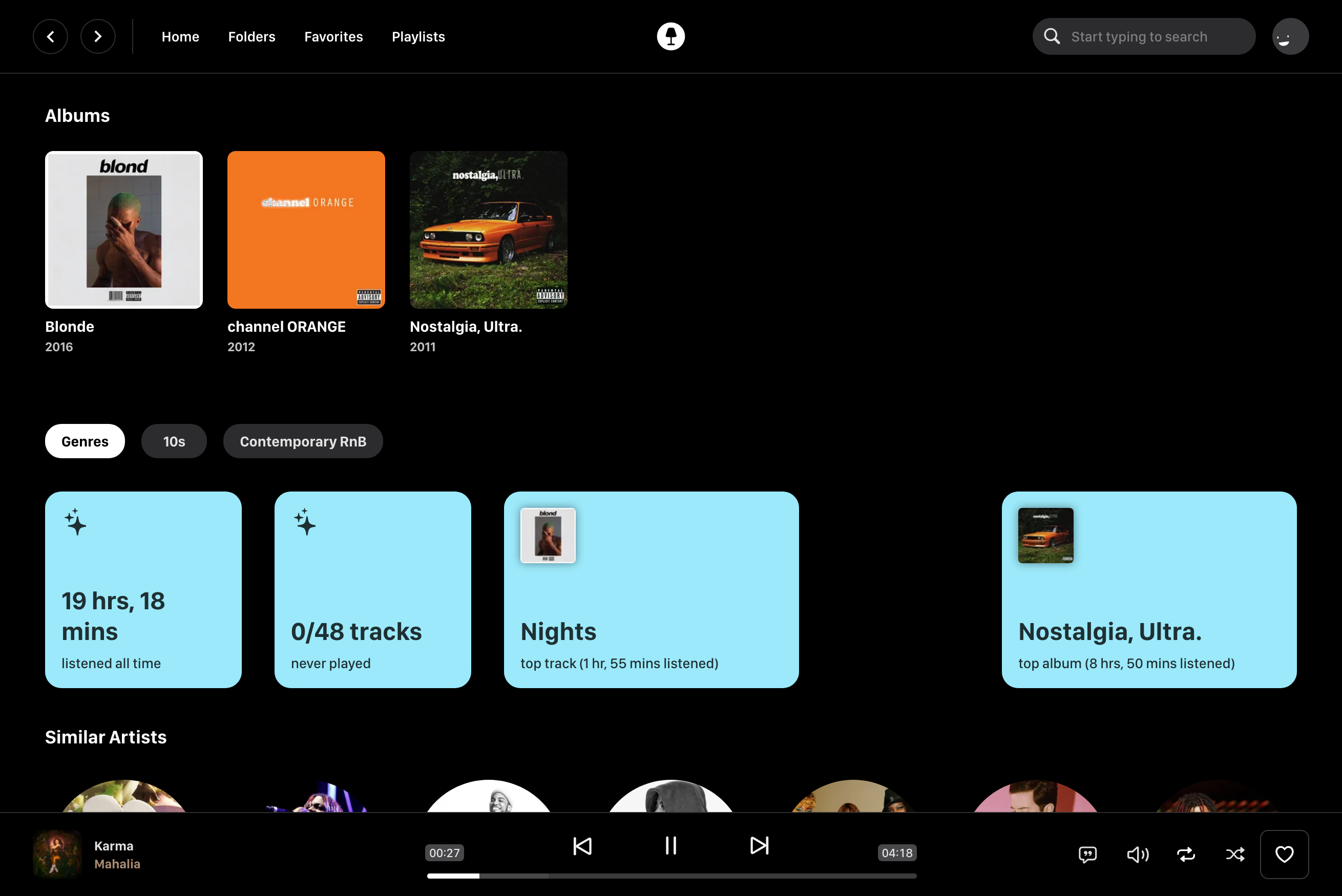
Task: Open the Home tab
Action: point(181,36)
